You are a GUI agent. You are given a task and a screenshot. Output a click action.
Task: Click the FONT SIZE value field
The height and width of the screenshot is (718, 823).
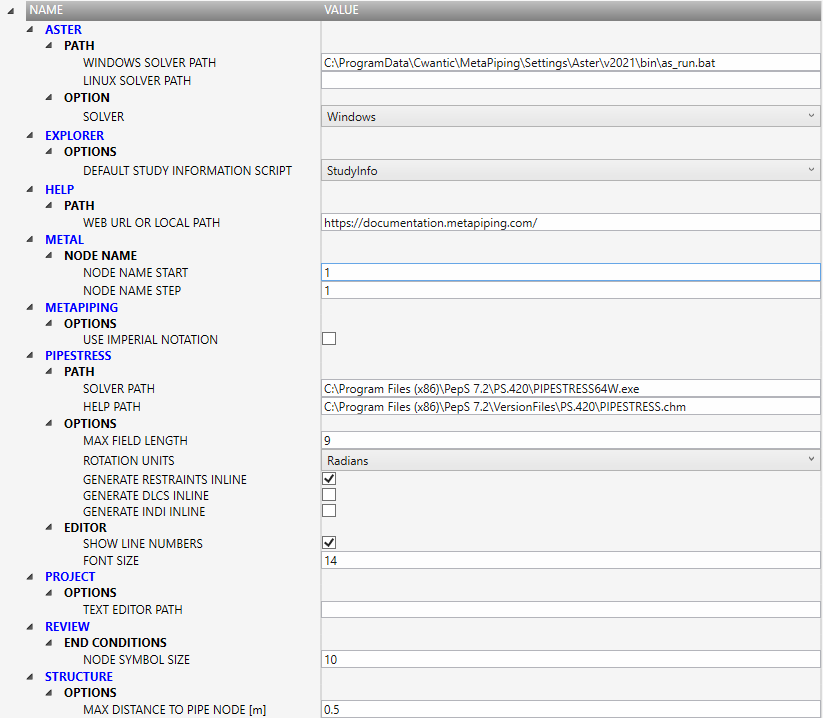tap(571, 560)
